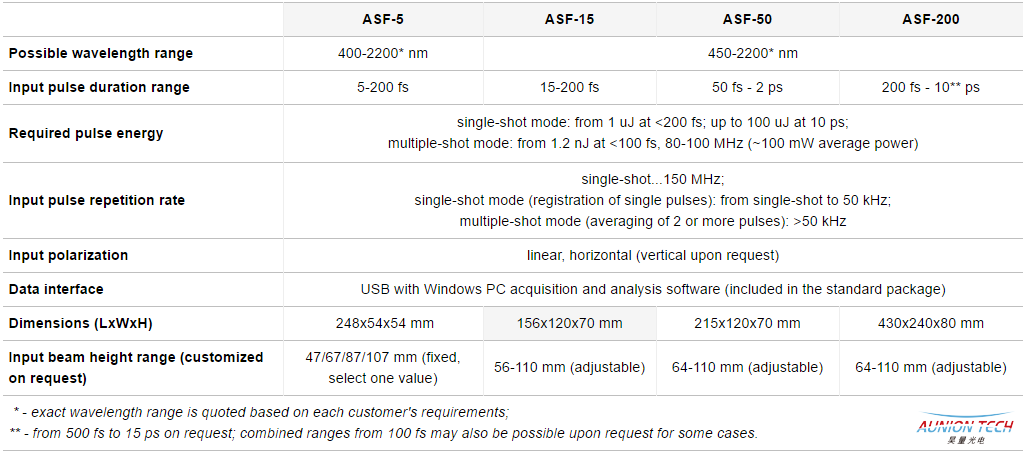Click the Possible wavelength range row label

click(x=101, y=54)
